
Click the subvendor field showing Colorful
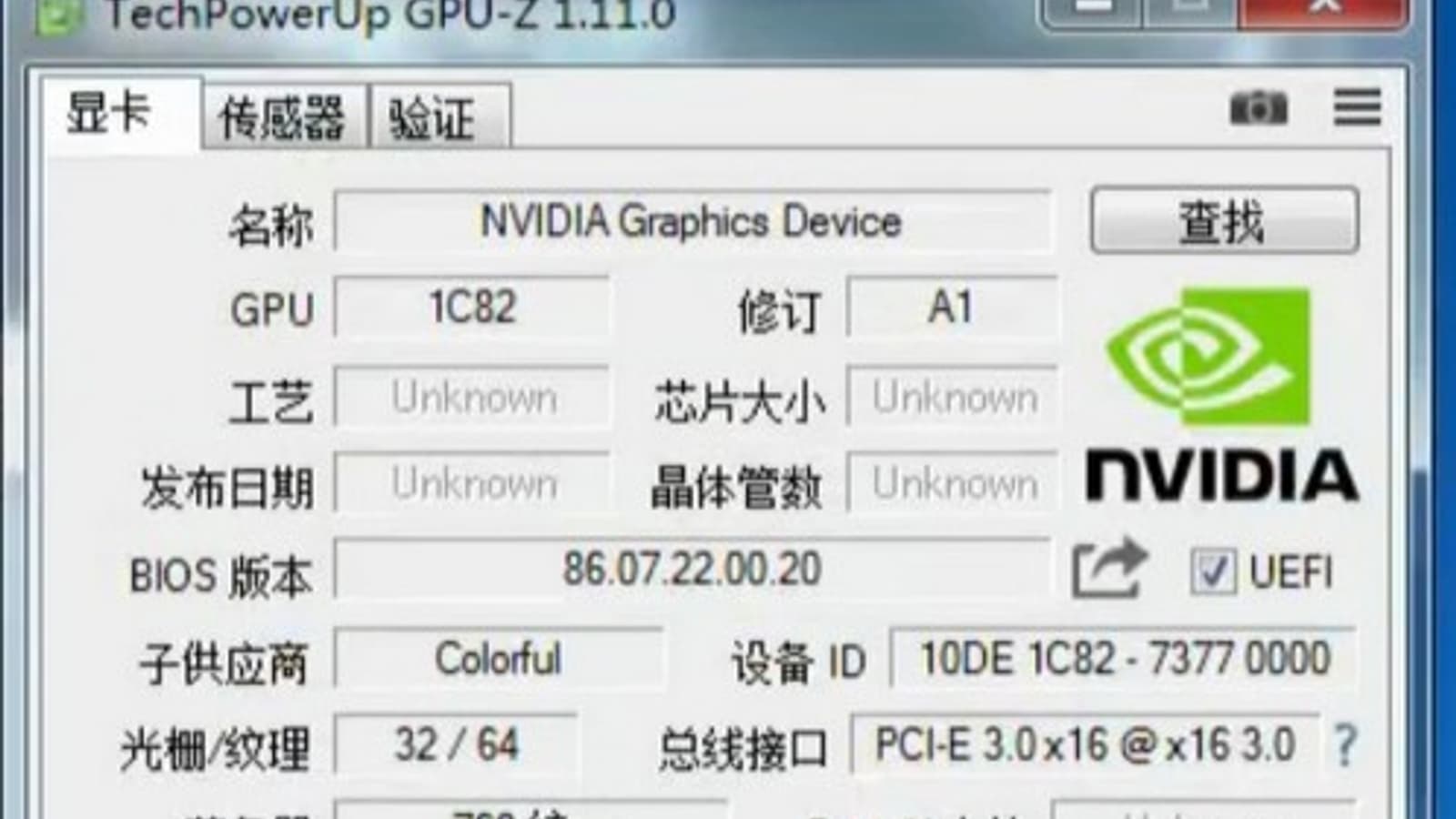[498, 658]
